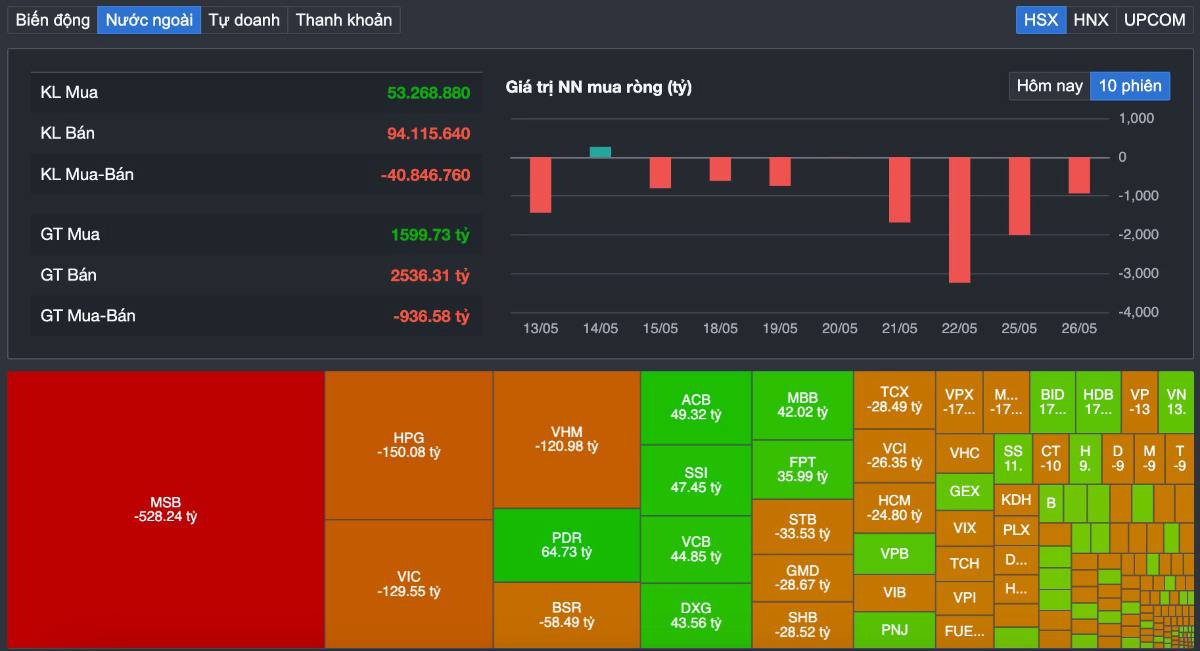The height and width of the screenshot is (651, 1200).
Task: Click the 13/05 red bar
Action: pyautogui.click(x=540, y=185)
